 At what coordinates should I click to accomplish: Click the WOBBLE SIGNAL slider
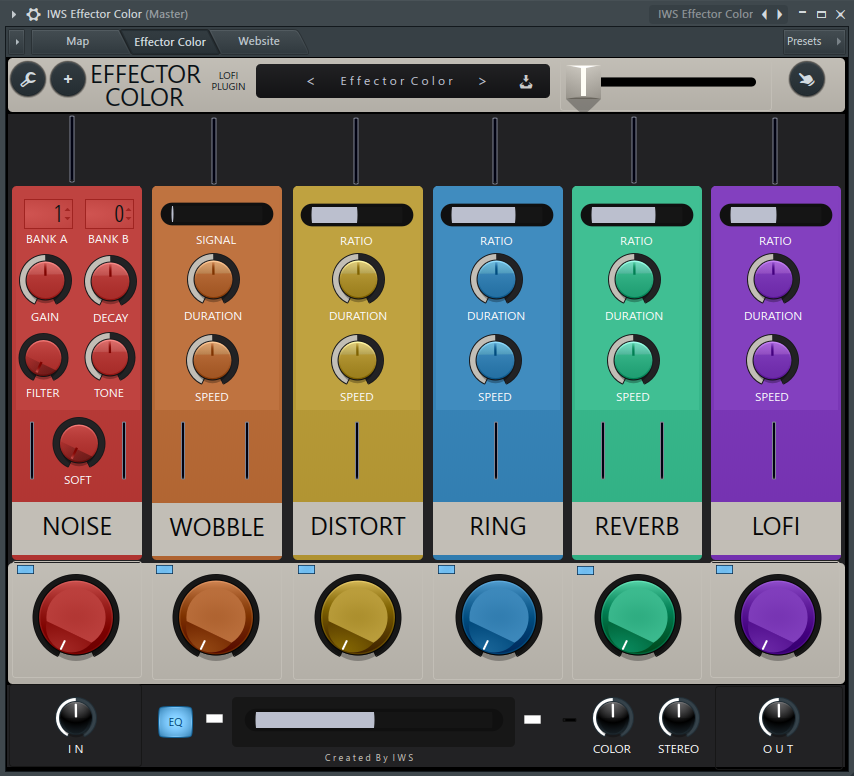pyautogui.click(x=217, y=214)
